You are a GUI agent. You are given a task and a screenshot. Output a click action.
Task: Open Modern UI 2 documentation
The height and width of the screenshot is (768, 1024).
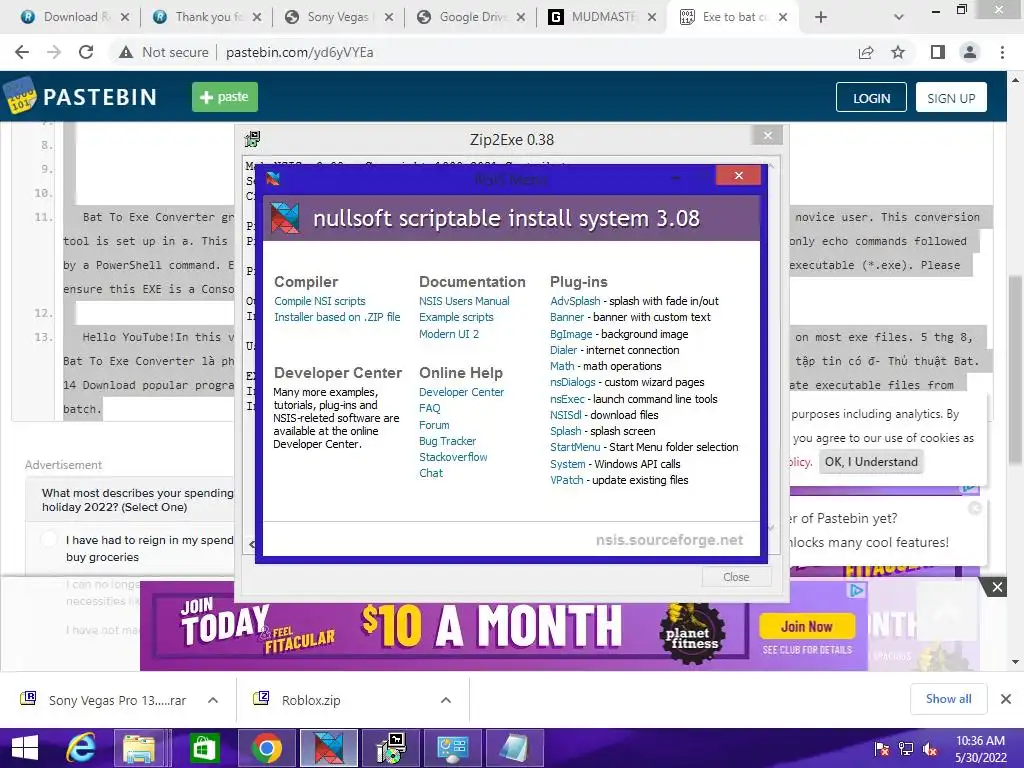(x=449, y=334)
